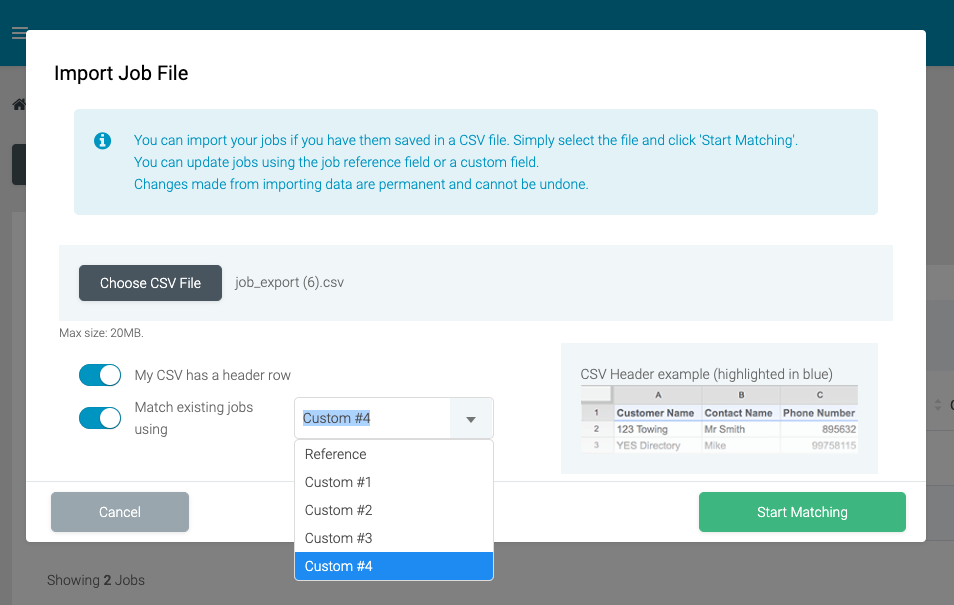Screen dimensions: 954x605
Task: Disable the CSV header row switch
Action: click(x=100, y=375)
